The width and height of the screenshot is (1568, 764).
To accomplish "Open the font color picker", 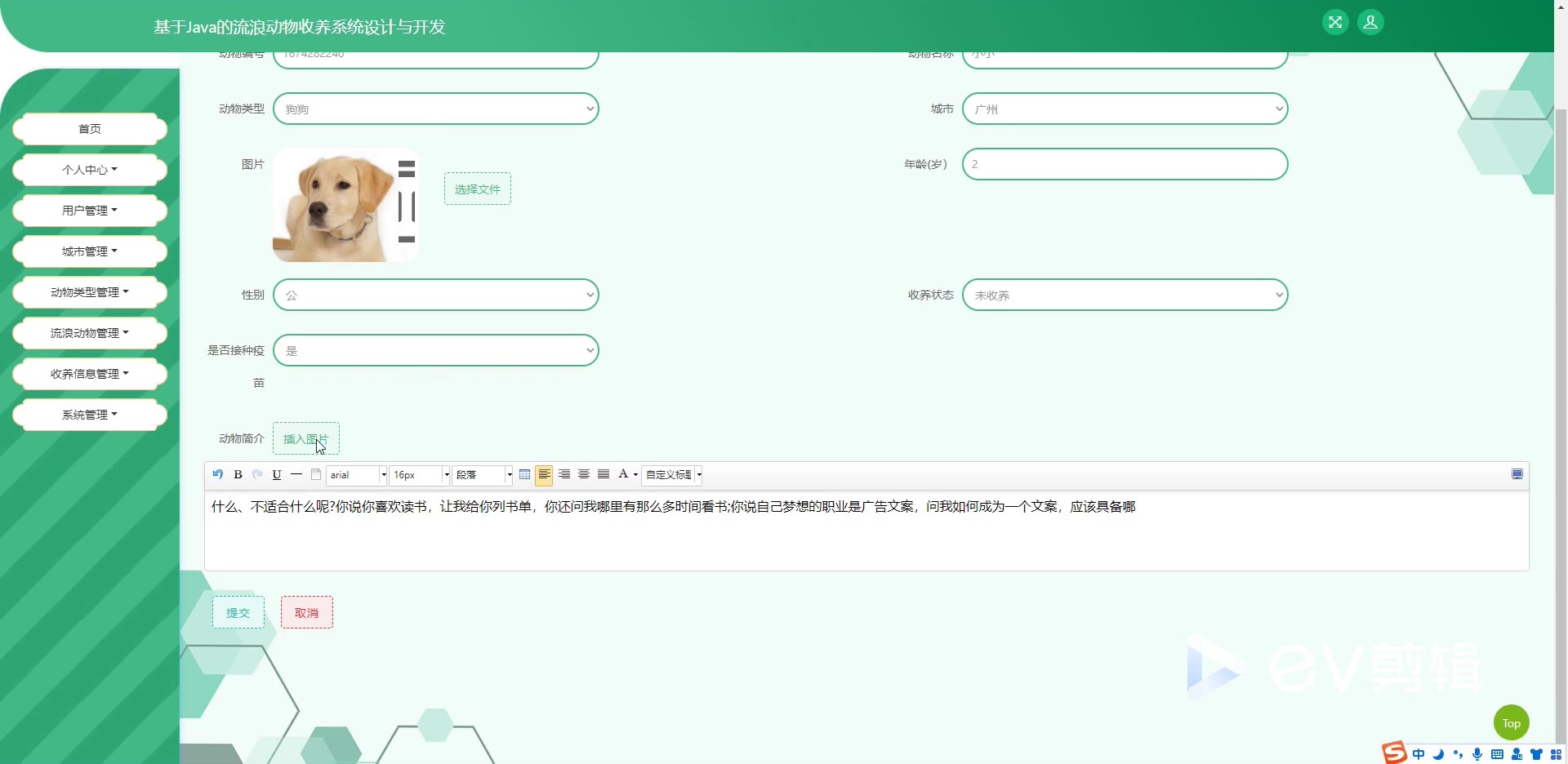I will [624, 474].
